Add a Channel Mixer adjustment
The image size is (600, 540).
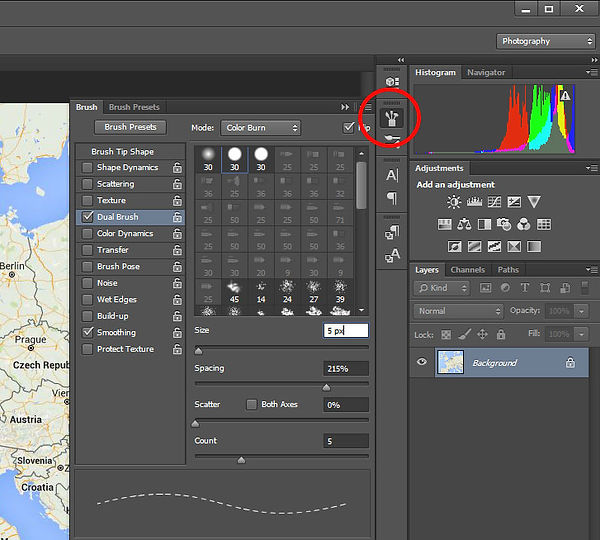pos(523,224)
